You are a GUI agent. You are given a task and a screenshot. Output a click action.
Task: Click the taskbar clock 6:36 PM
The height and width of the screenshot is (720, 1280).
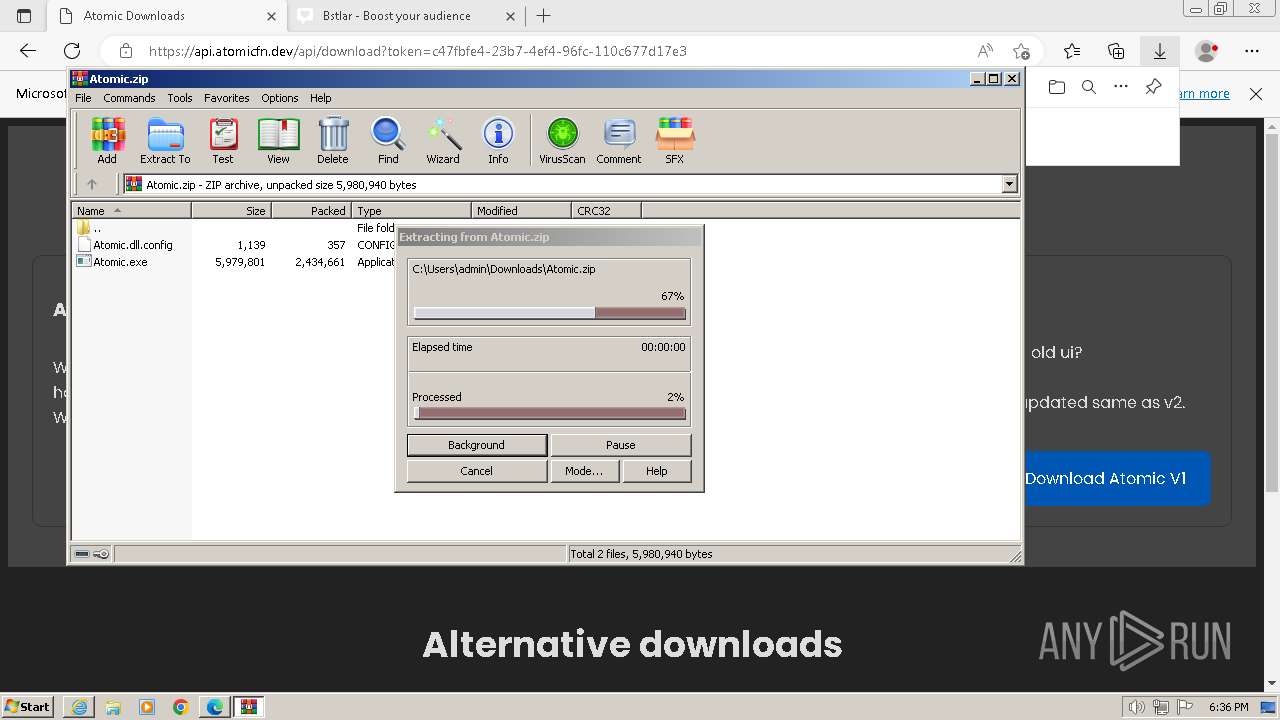(x=1228, y=707)
